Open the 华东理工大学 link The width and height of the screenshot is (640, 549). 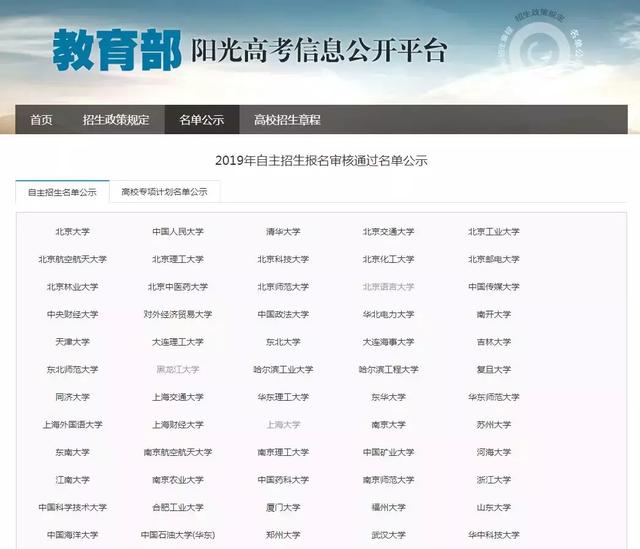(283, 397)
